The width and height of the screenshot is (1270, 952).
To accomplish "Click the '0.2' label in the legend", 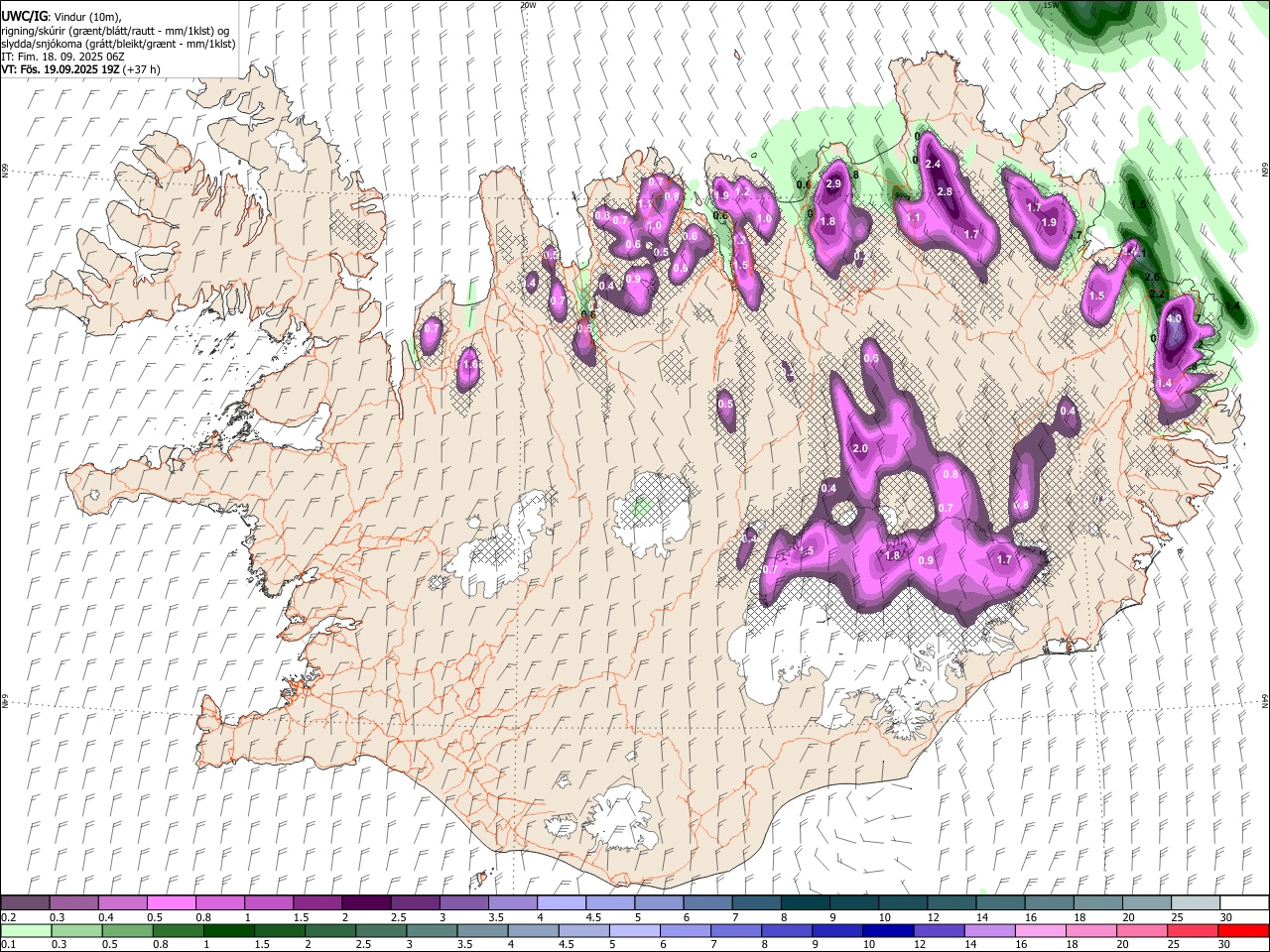I will pyautogui.click(x=8, y=917).
